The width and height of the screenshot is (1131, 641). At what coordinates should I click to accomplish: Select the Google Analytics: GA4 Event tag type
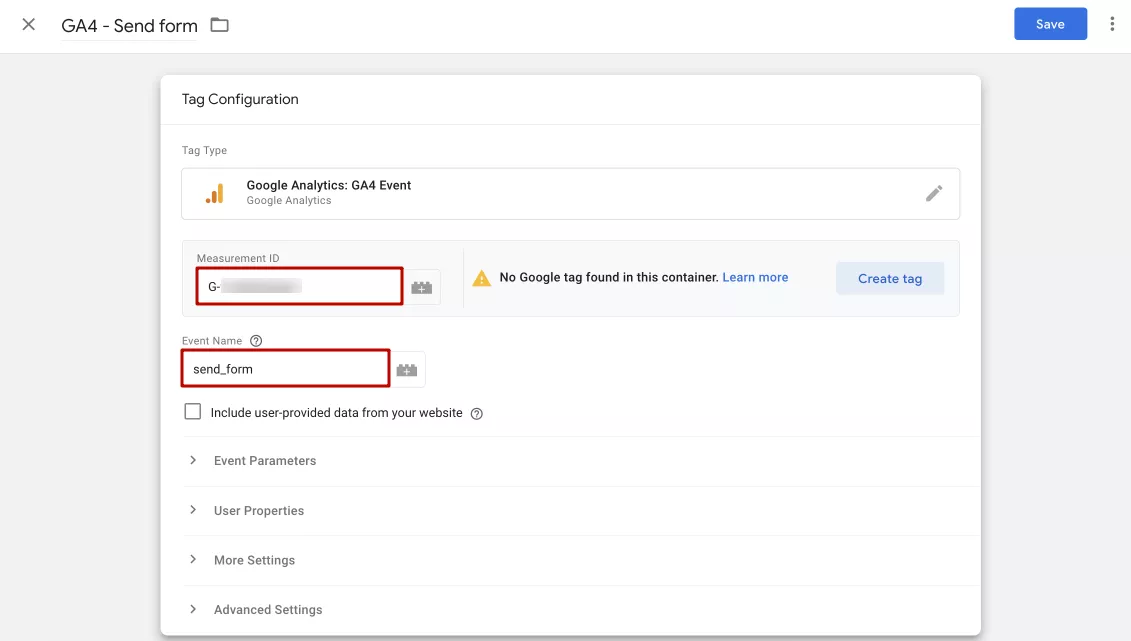pyautogui.click(x=571, y=193)
